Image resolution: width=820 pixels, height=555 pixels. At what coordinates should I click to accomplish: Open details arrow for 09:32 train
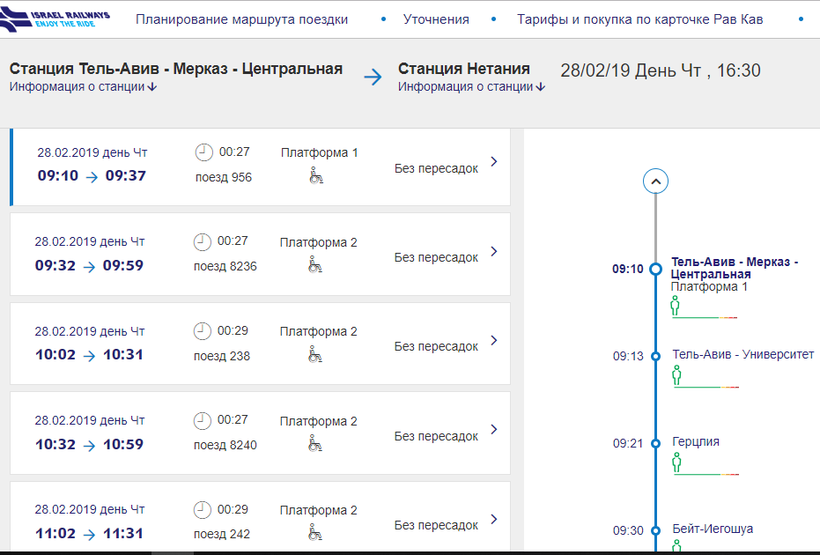[x=494, y=251]
